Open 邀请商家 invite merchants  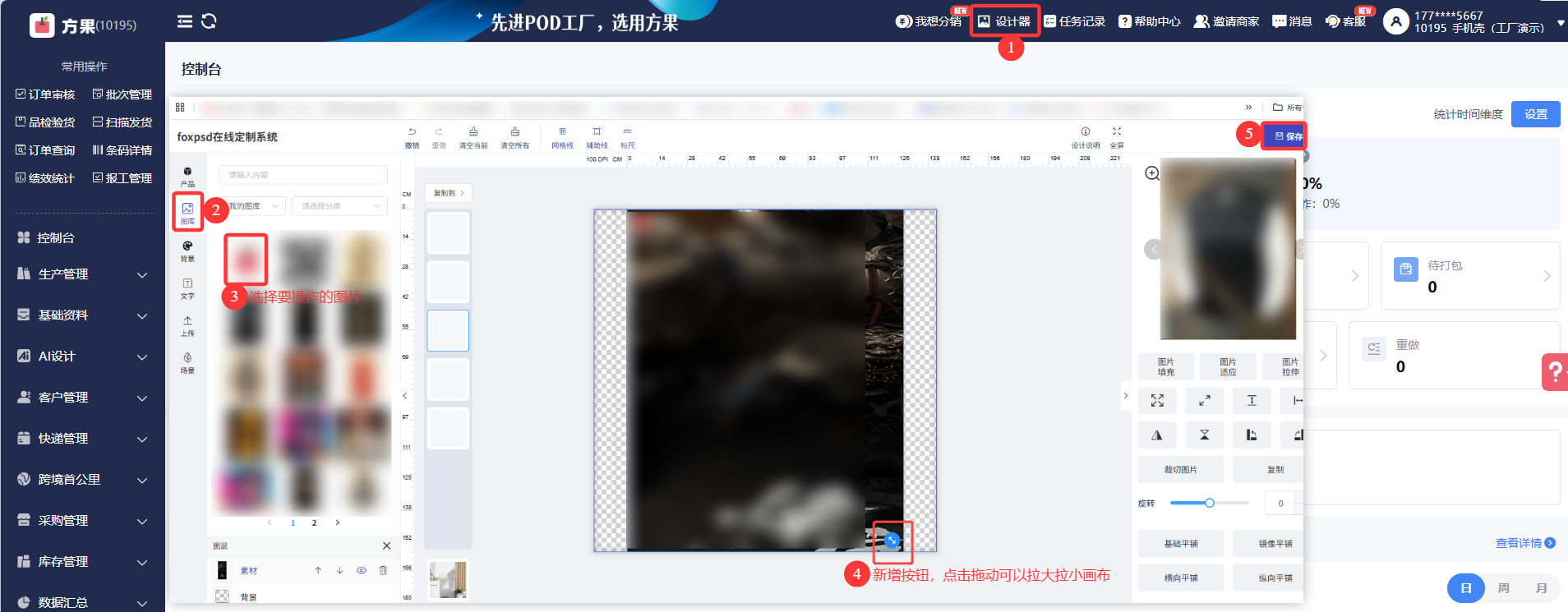(x=1226, y=21)
